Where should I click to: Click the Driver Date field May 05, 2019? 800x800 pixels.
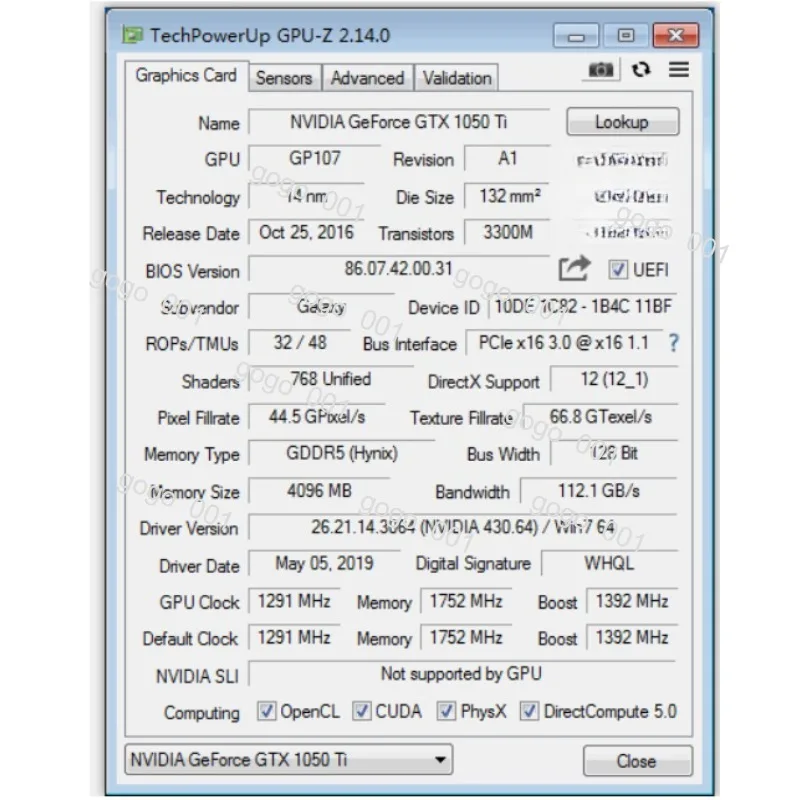(324, 563)
